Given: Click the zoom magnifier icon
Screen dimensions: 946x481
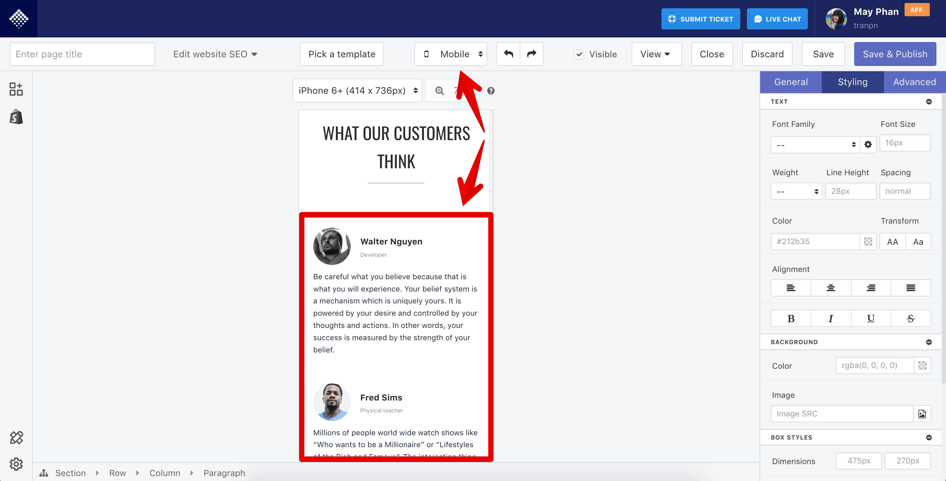Looking at the screenshot, I should pyautogui.click(x=439, y=91).
